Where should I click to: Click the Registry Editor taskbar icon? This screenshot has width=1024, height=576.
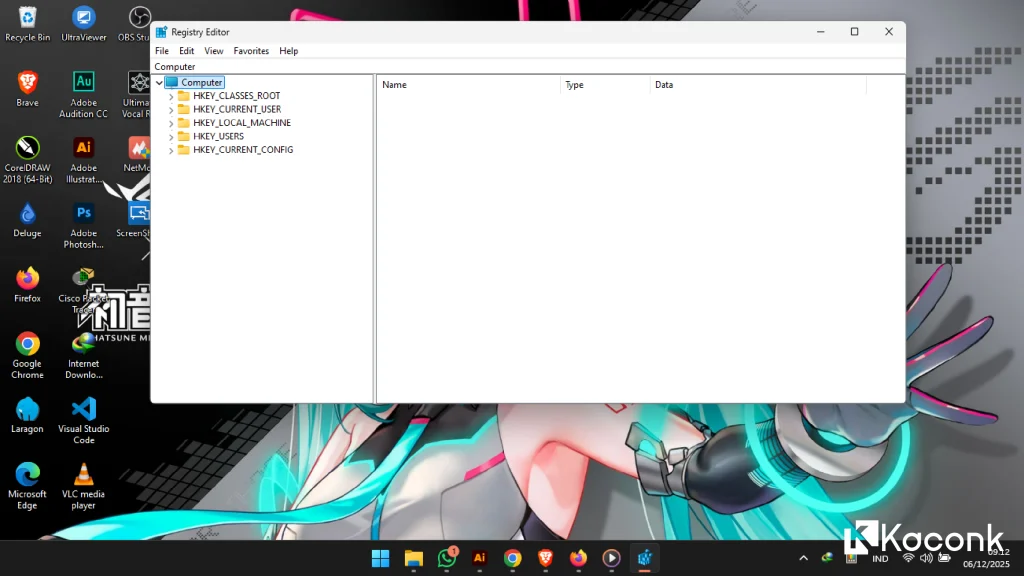pos(645,558)
